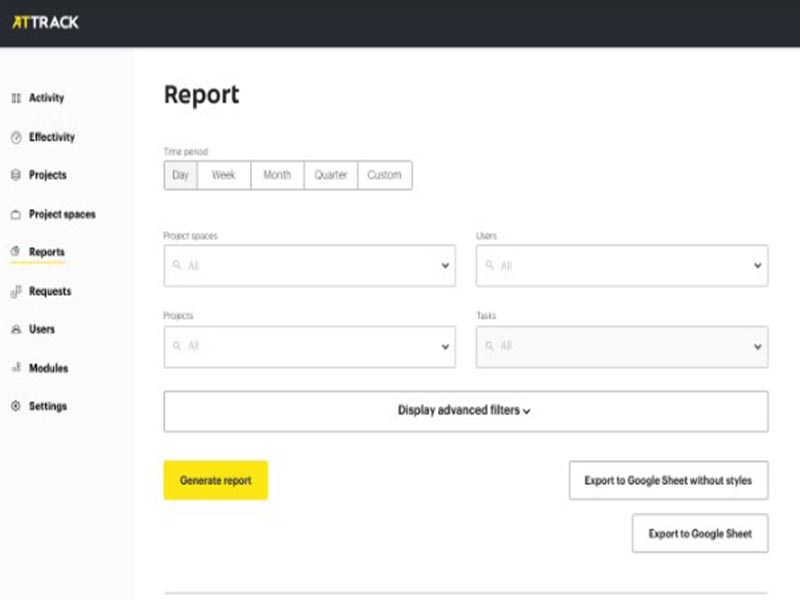Open Modules using its sidebar icon
800x600 pixels.
(x=17, y=368)
